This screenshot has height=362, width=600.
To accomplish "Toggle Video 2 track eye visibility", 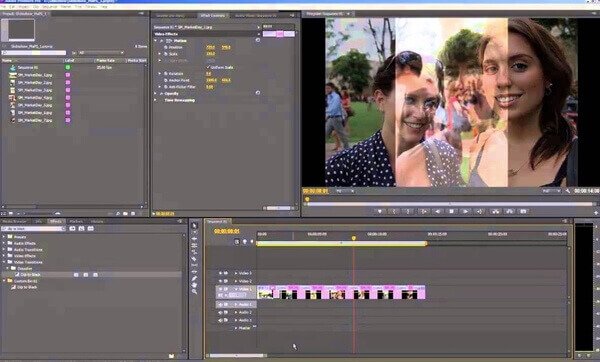I will point(220,281).
